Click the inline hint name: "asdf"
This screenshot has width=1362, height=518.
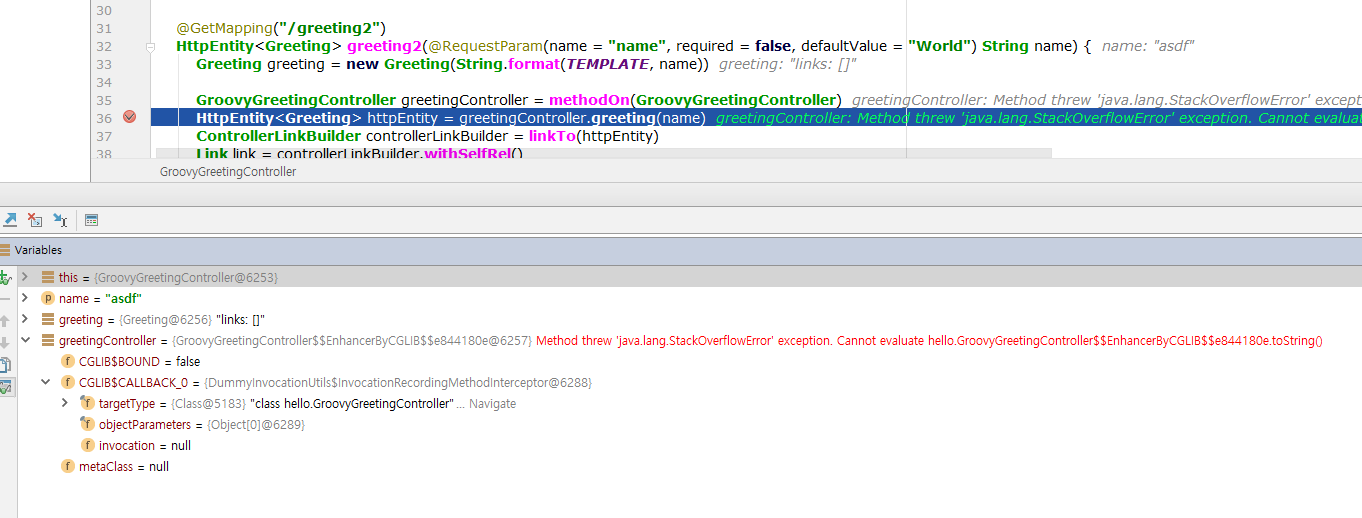tap(1149, 46)
